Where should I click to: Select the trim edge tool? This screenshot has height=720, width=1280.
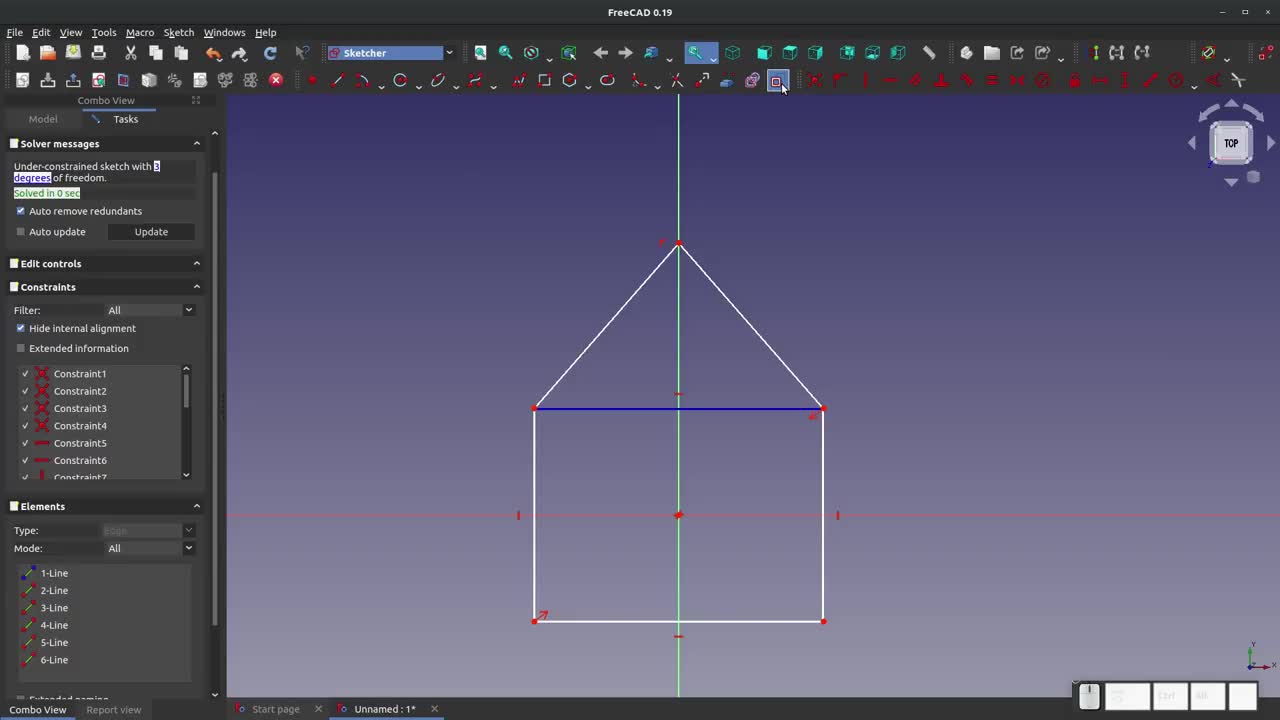pyautogui.click(x=676, y=80)
